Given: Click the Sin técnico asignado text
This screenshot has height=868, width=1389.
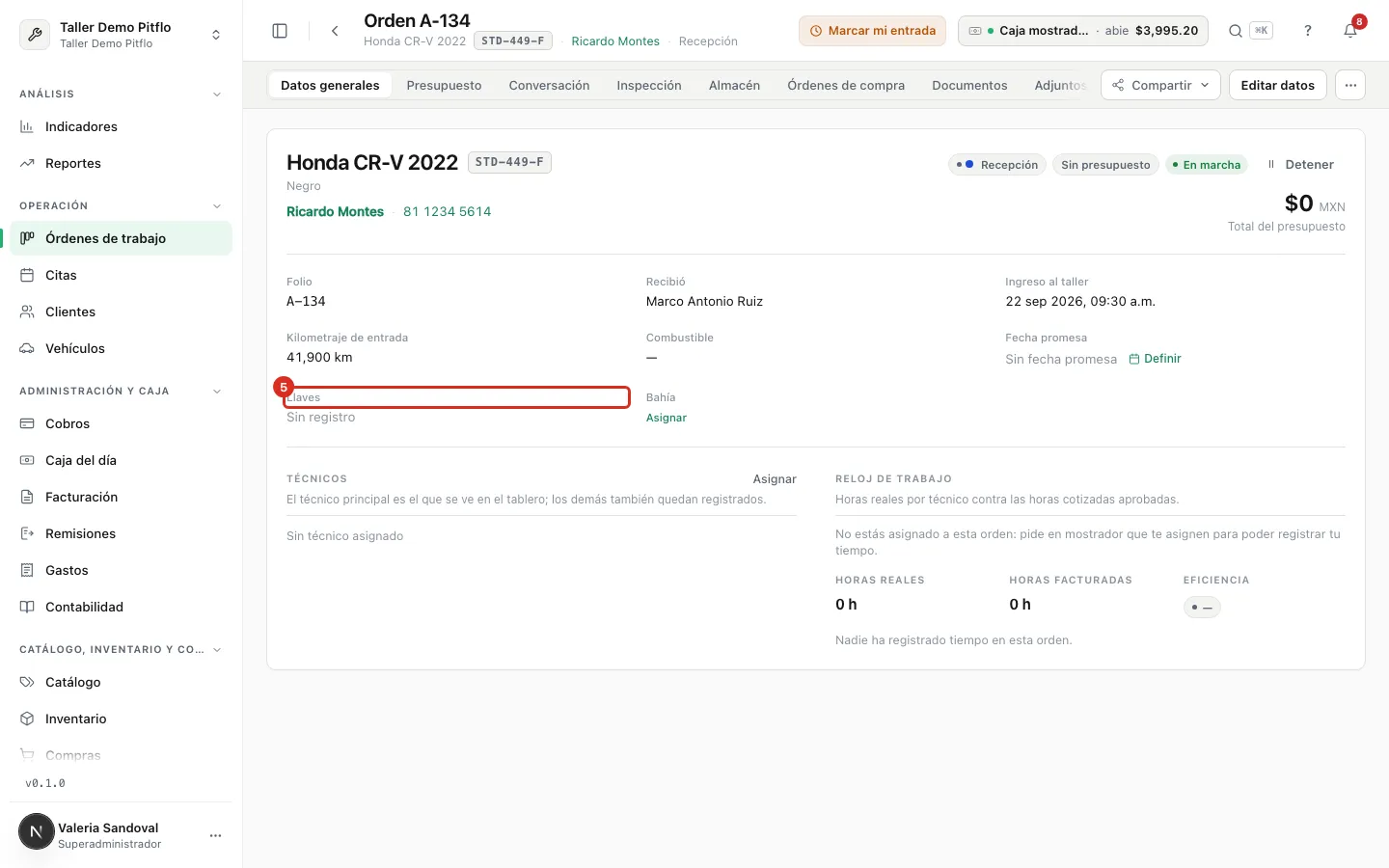Looking at the screenshot, I should (344, 536).
